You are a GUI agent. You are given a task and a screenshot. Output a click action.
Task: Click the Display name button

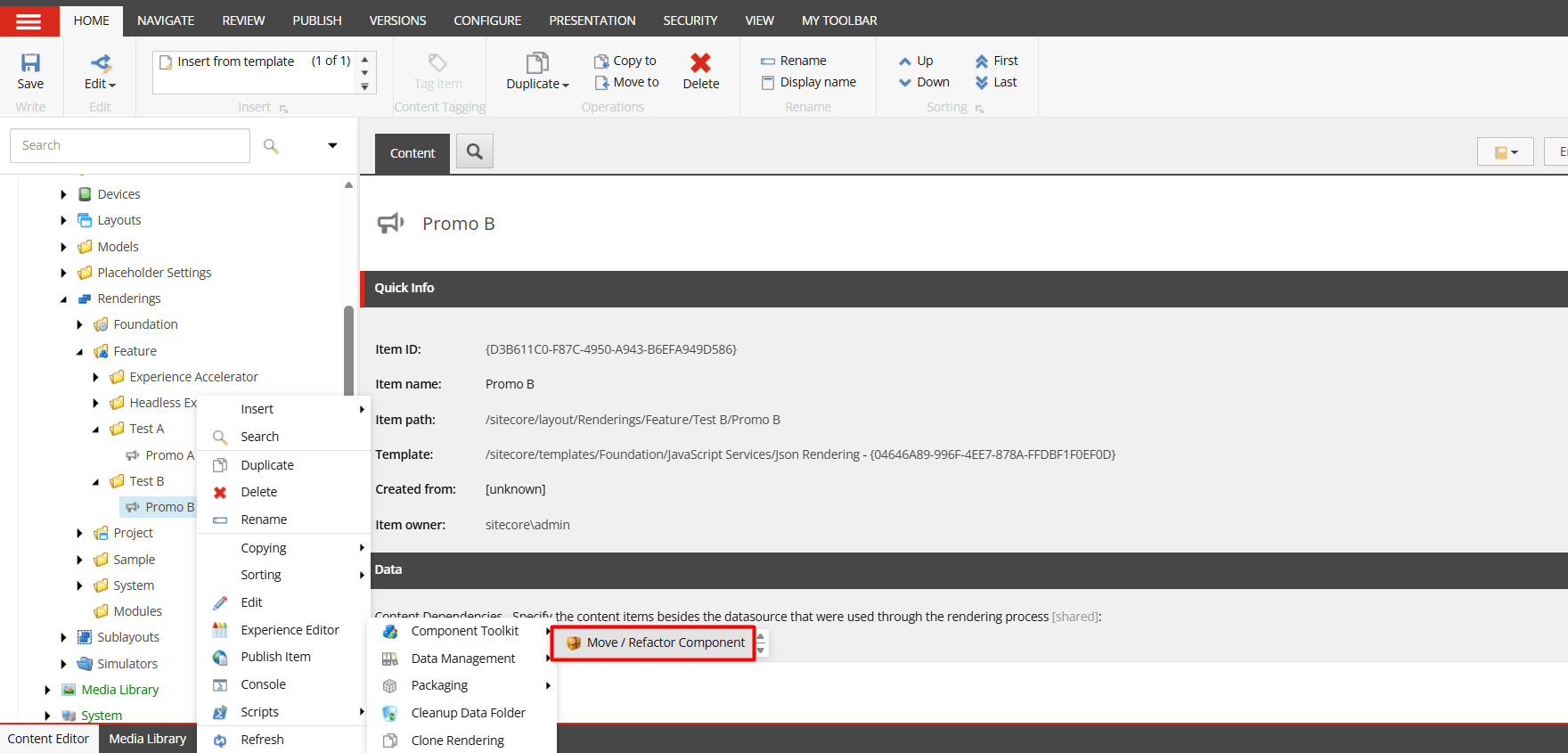point(817,82)
